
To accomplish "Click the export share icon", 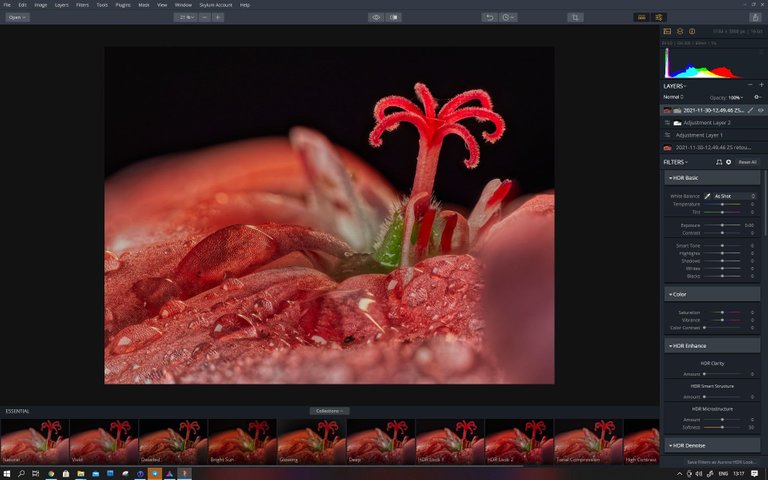I will (755, 17).
